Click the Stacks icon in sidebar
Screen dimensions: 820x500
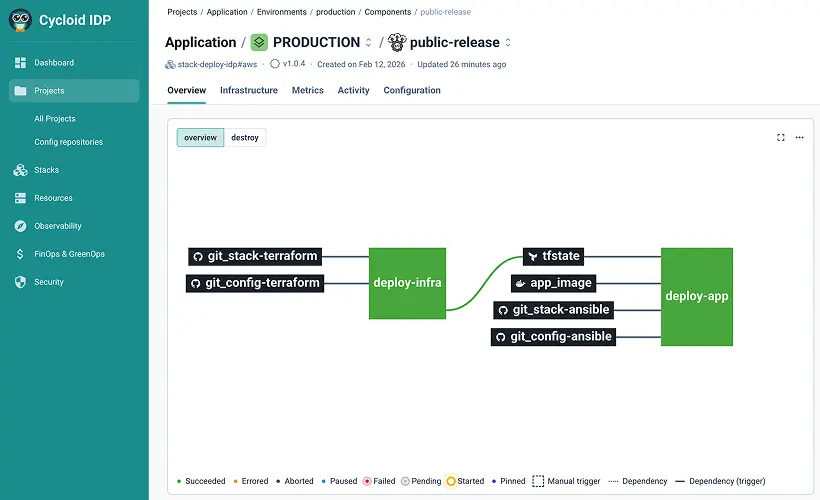(20, 170)
